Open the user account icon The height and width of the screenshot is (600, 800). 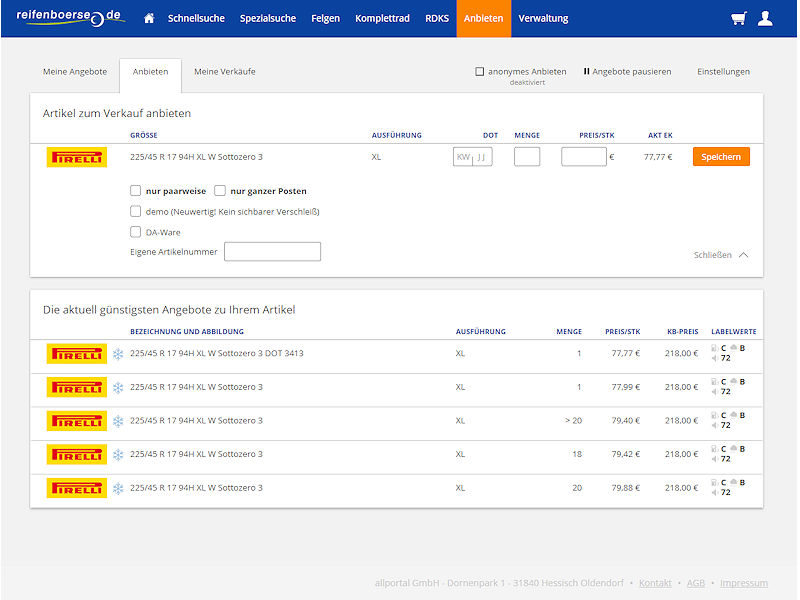[x=765, y=18]
